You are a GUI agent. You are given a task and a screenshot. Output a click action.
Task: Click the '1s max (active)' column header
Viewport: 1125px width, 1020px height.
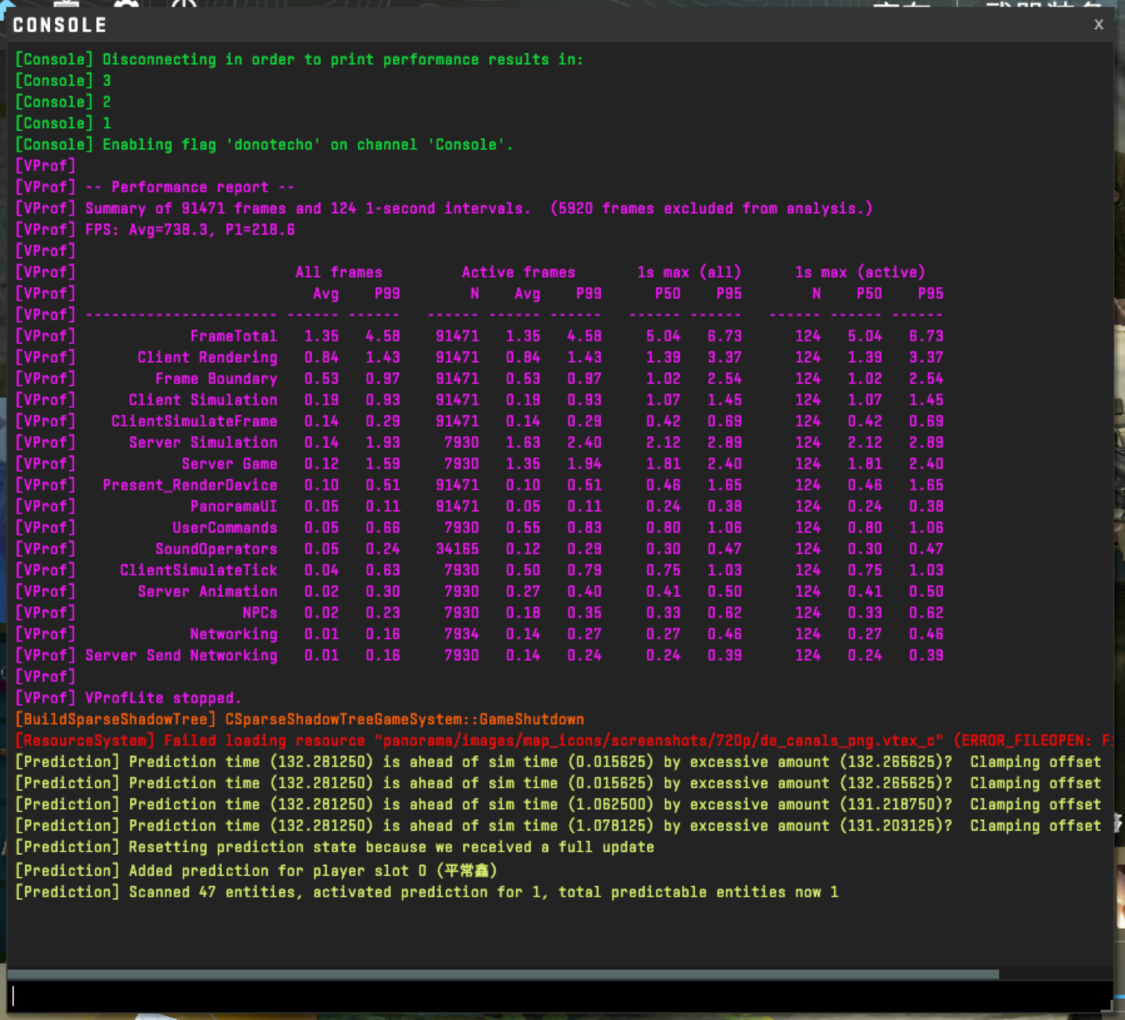point(859,272)
